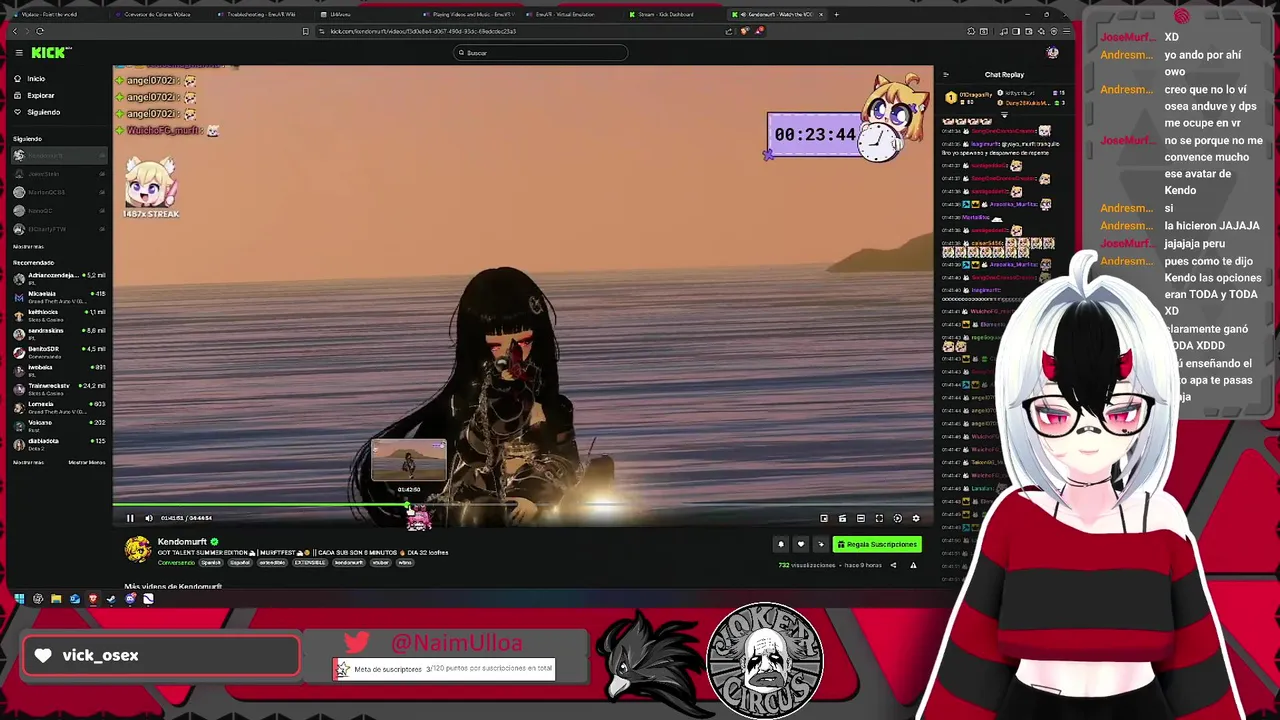Open the Kick user profile avatar

[1052, 53]
